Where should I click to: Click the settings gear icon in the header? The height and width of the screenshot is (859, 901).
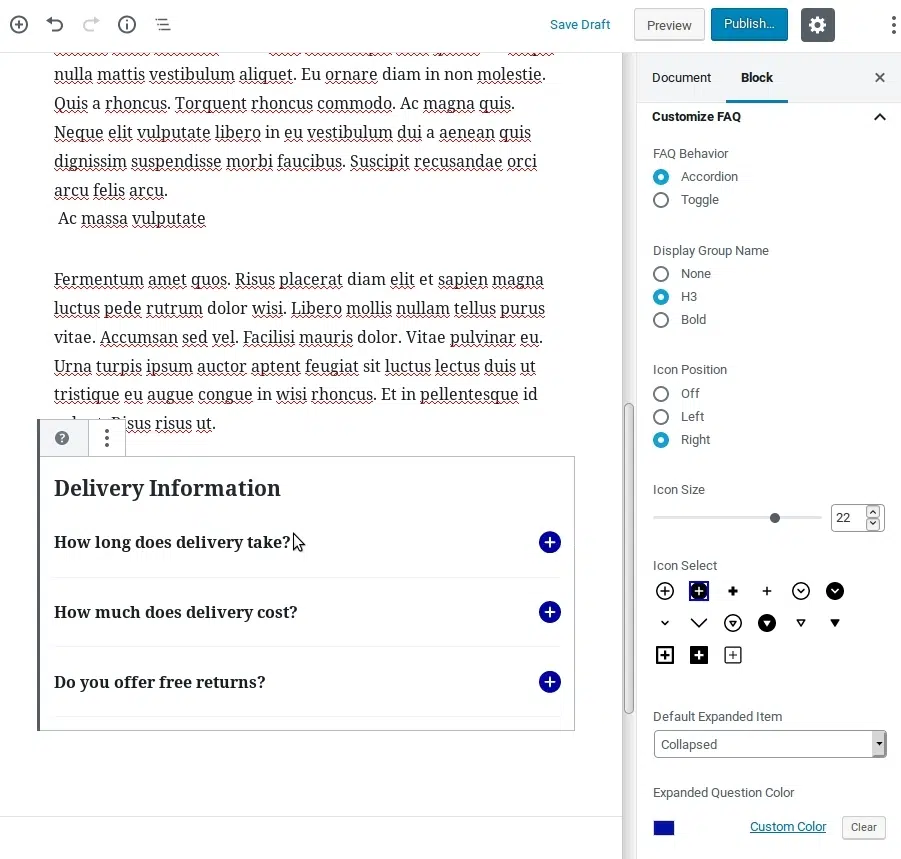pyautogui.click(x=817, y=25)
